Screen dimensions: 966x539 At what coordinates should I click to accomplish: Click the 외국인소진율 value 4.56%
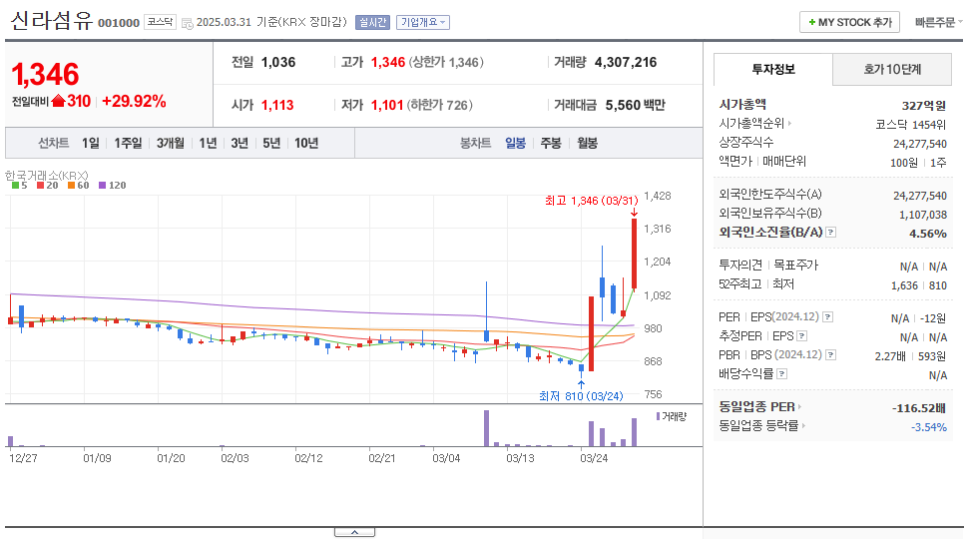click(x=928, y=233)
